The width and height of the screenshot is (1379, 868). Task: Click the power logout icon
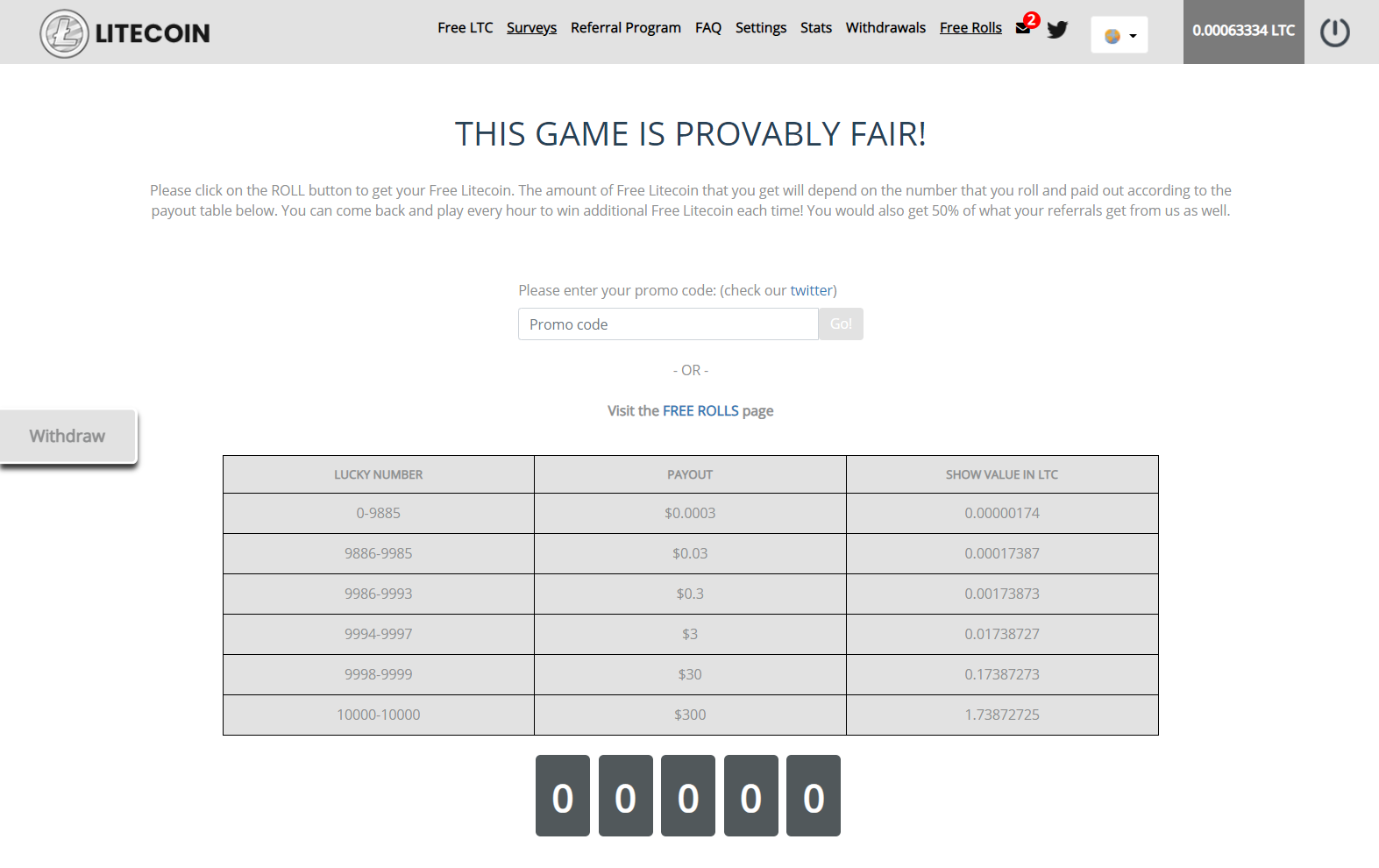1335,32
